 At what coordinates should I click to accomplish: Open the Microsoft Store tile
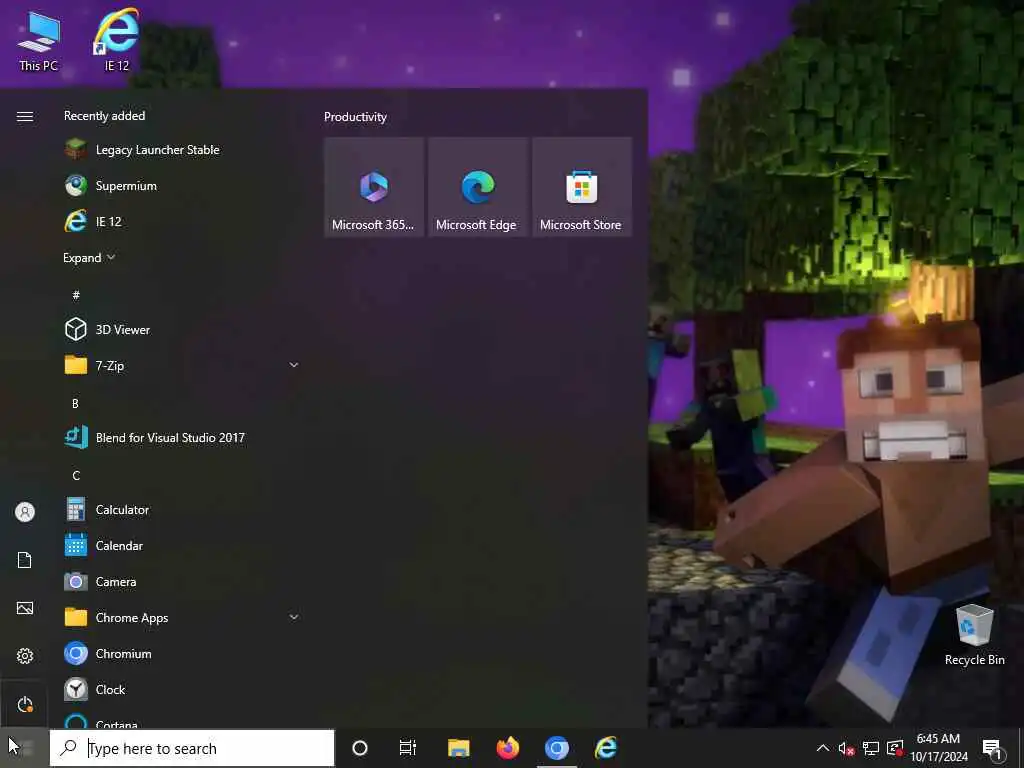(581, 187)
